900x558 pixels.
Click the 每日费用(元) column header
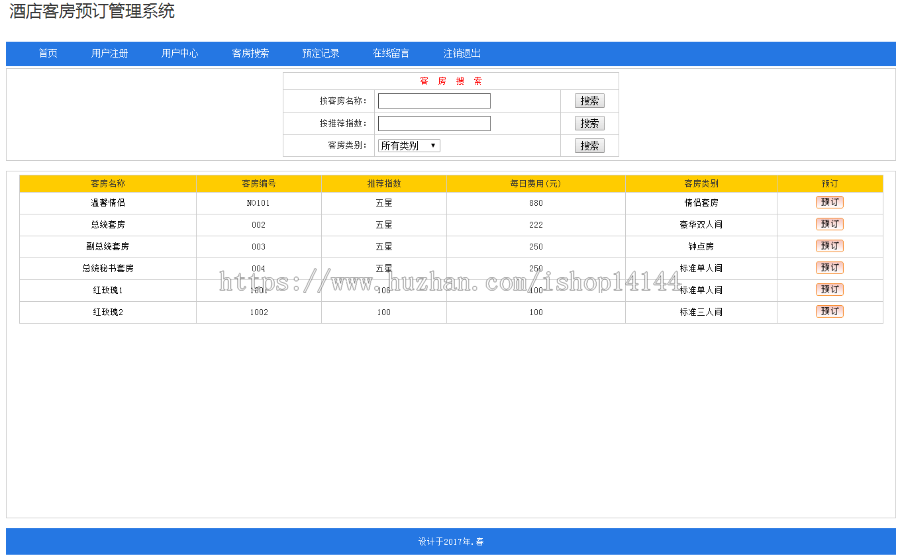(x=536, y=184)
